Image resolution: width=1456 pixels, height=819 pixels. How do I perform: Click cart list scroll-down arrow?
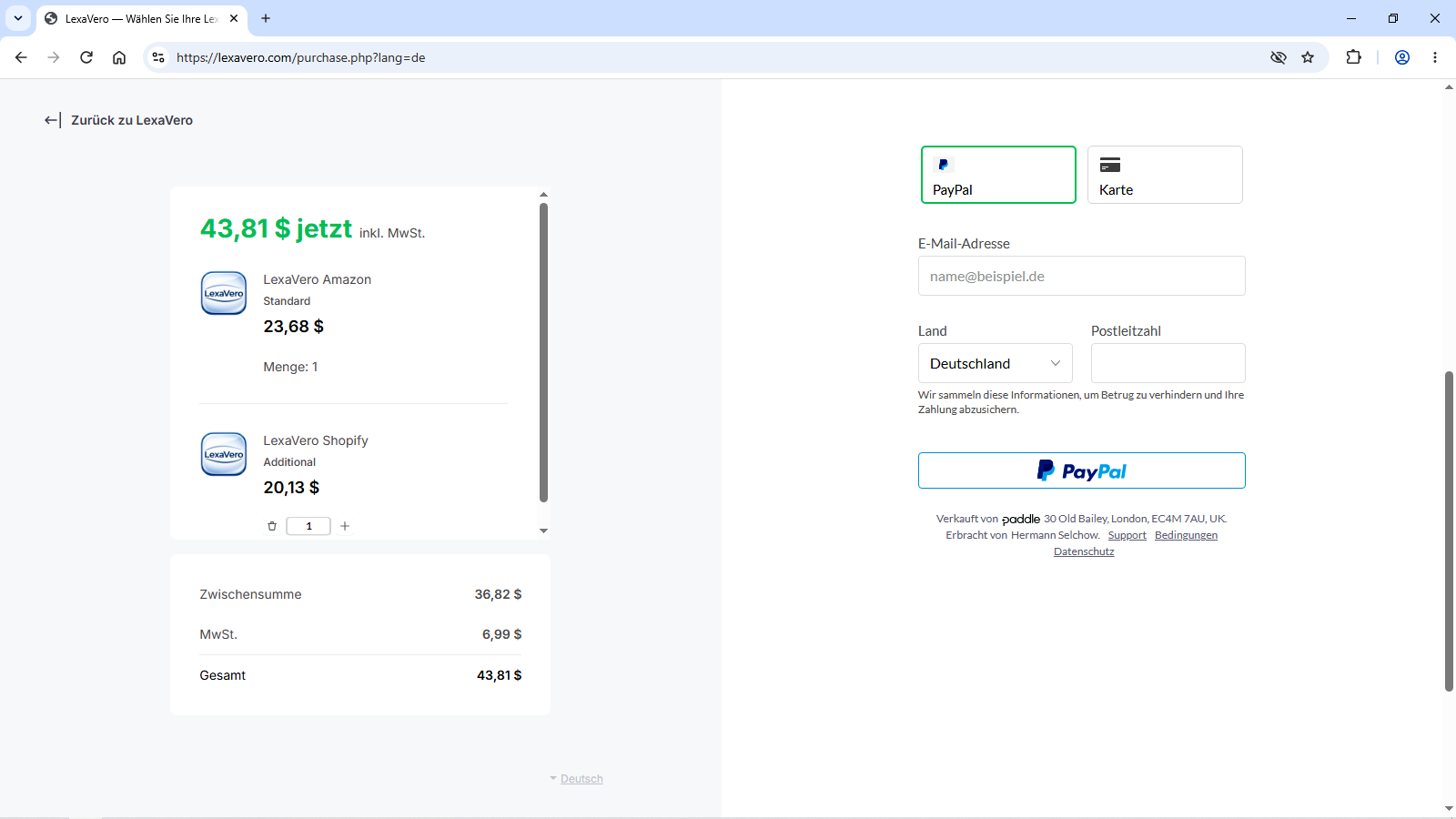pos(543,531)
